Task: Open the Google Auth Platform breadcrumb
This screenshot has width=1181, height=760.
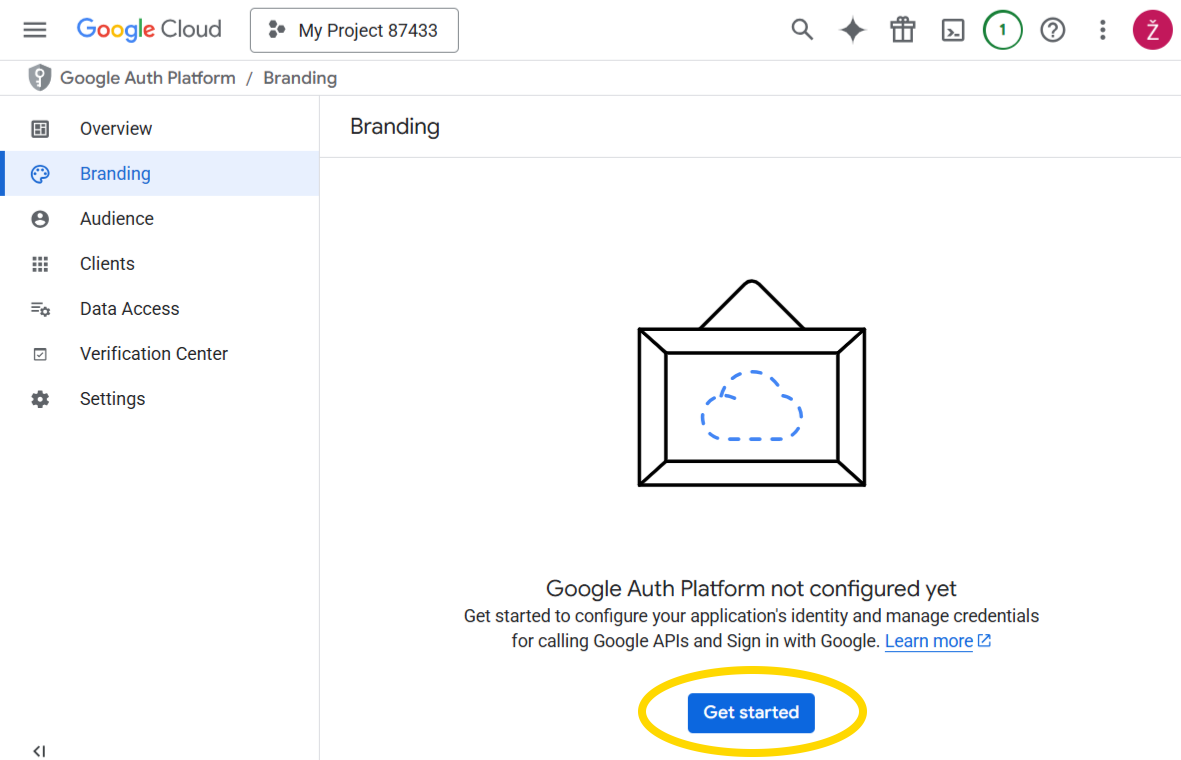Action: coord(147,77)
